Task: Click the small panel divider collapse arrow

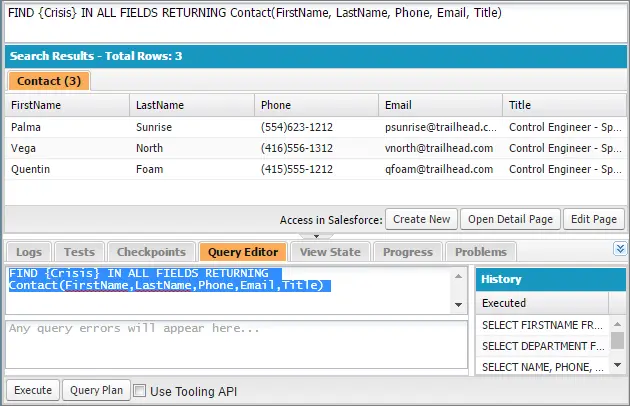Action: coord(316,236)
